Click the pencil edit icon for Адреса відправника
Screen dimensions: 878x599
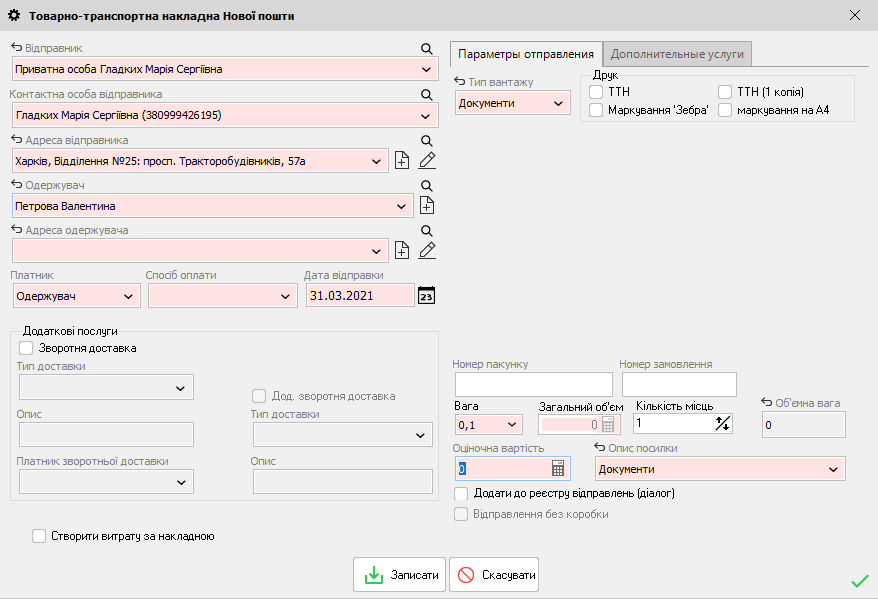click(427, 160)
